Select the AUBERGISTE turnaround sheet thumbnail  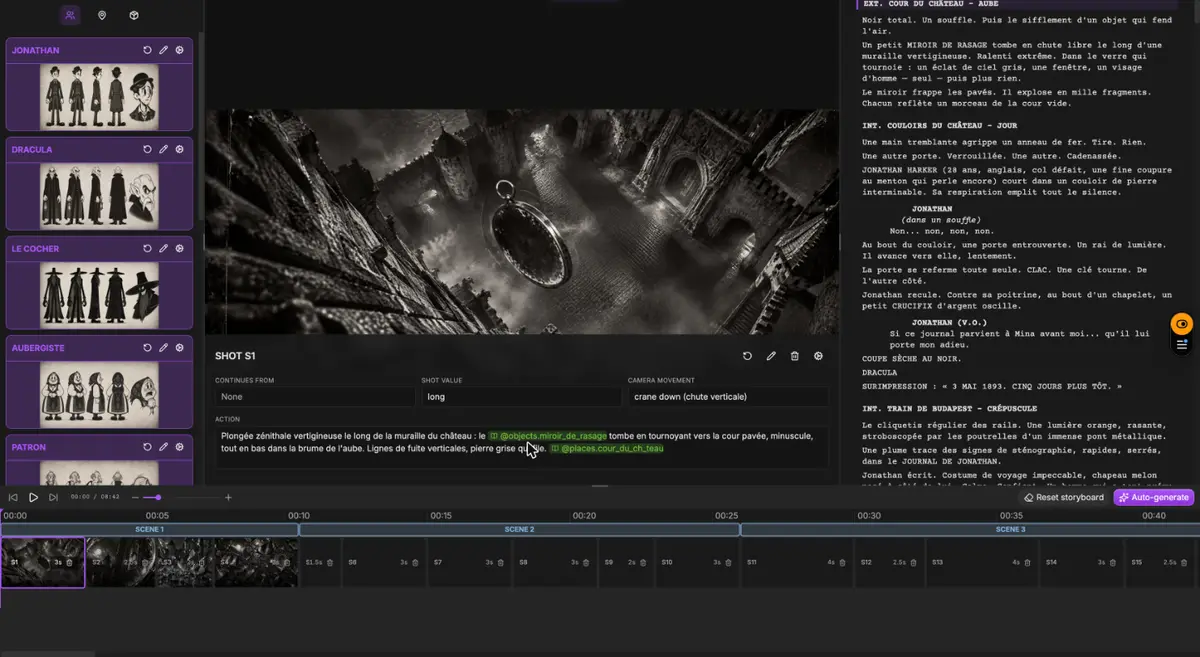[99, 393]
